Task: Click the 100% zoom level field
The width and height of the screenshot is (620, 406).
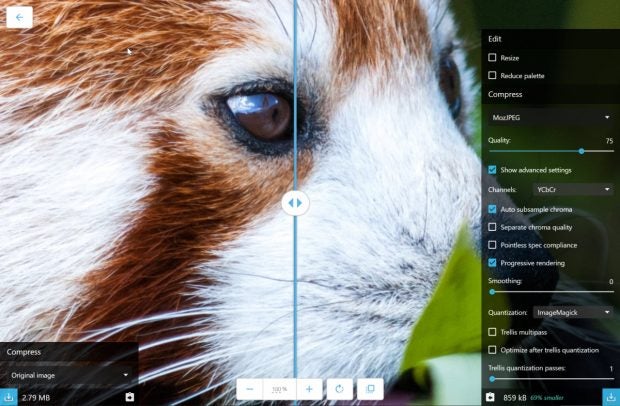Action: pyautogui.click(x=280, y=388)
